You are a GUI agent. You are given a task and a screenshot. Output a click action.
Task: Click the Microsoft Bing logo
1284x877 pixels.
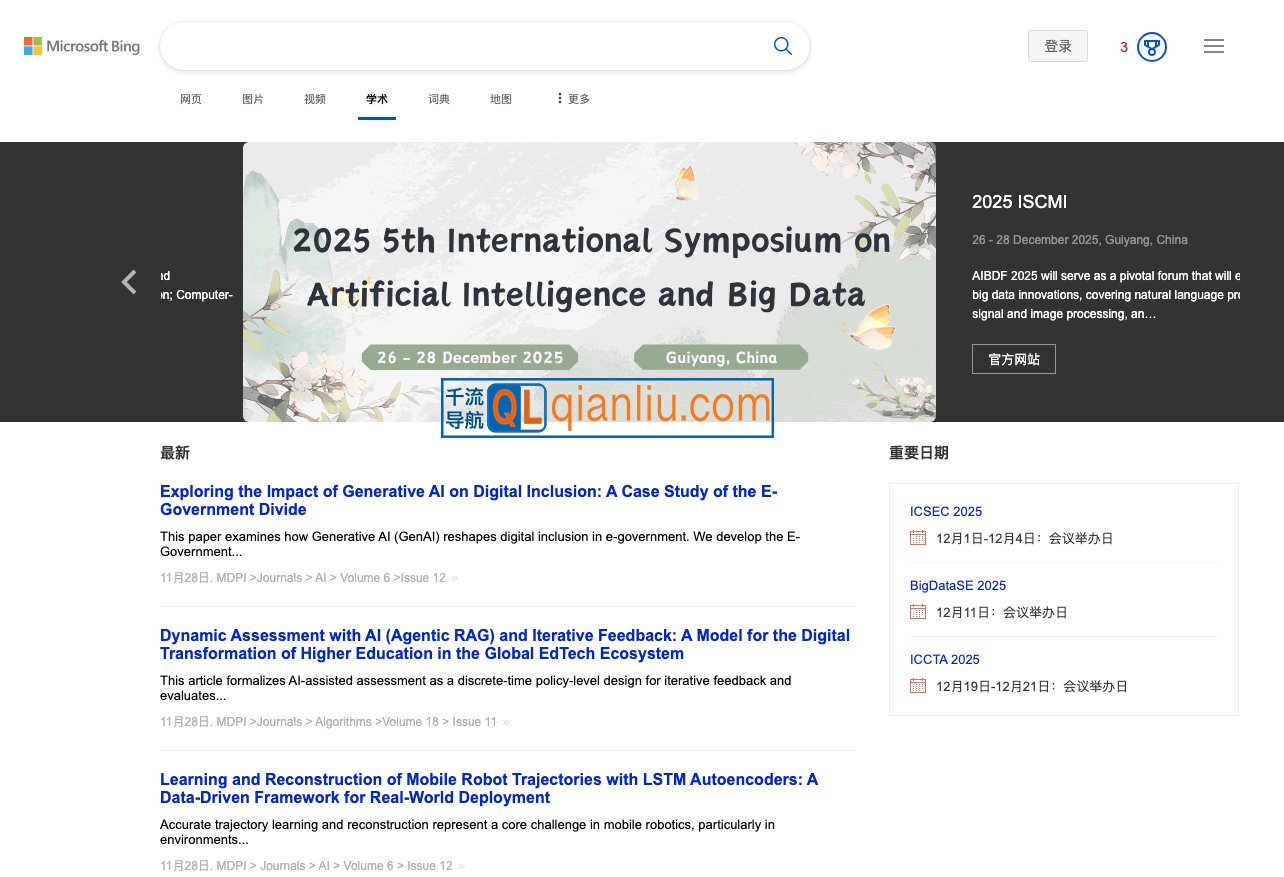[82, 46]
